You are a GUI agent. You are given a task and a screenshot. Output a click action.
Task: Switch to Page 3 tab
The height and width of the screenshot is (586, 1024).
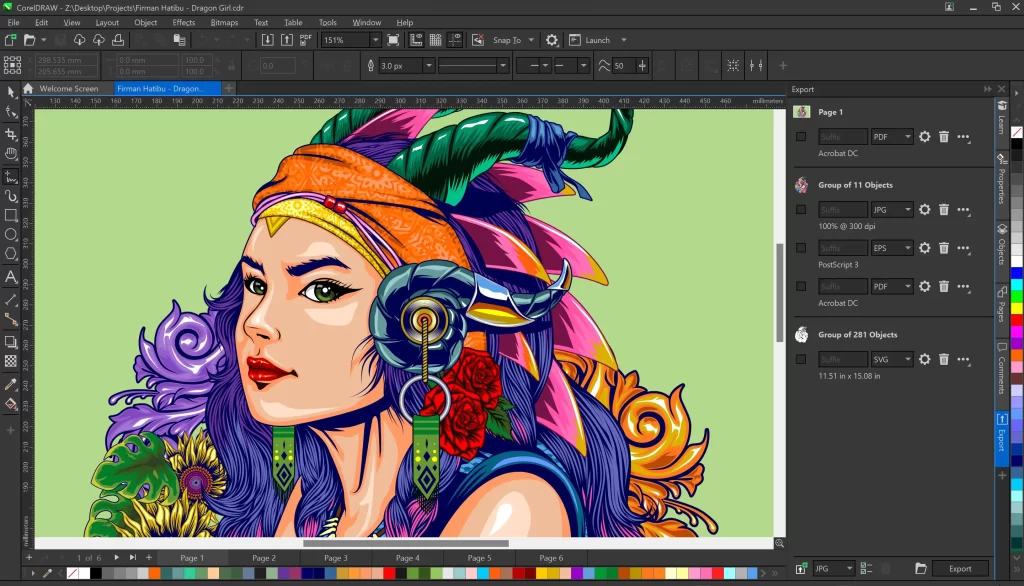click(x=336, y=558)
